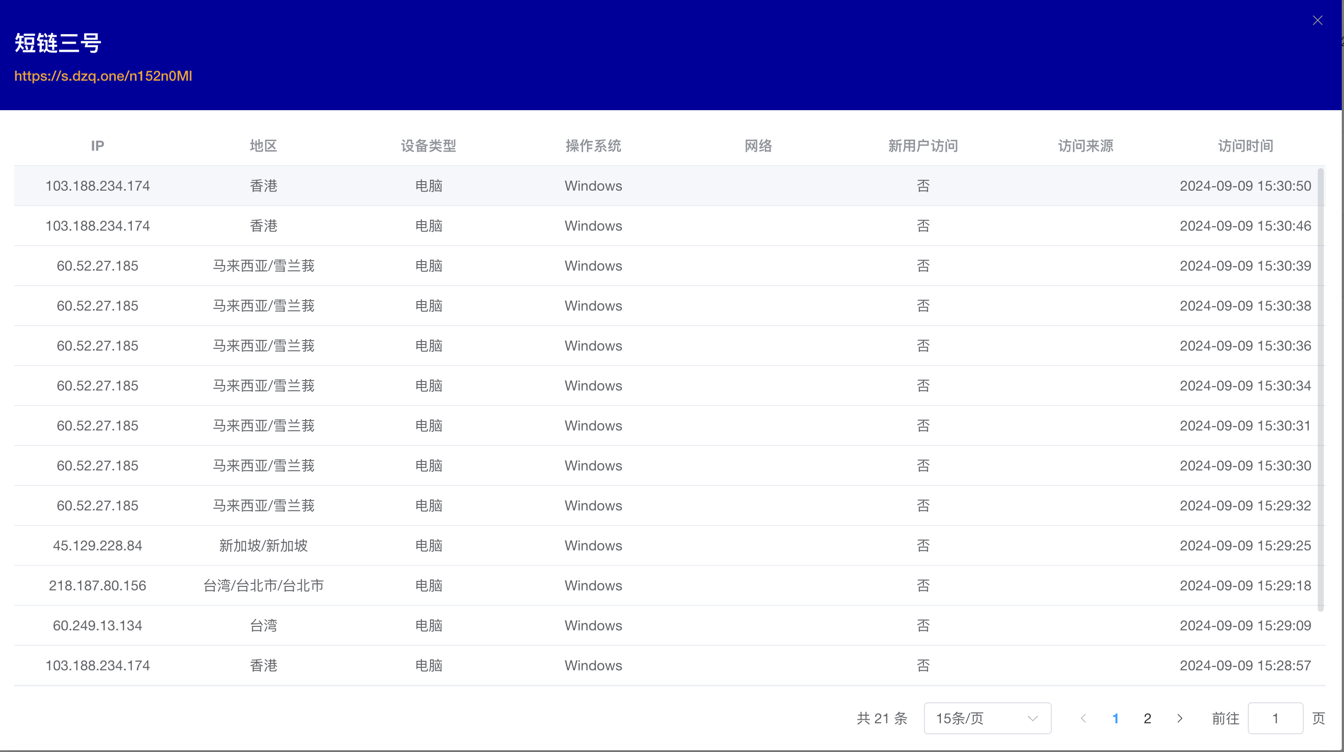Go to page 2
The width and height of the screenshot is (1344, 752).
click(x=1147, y=718)
